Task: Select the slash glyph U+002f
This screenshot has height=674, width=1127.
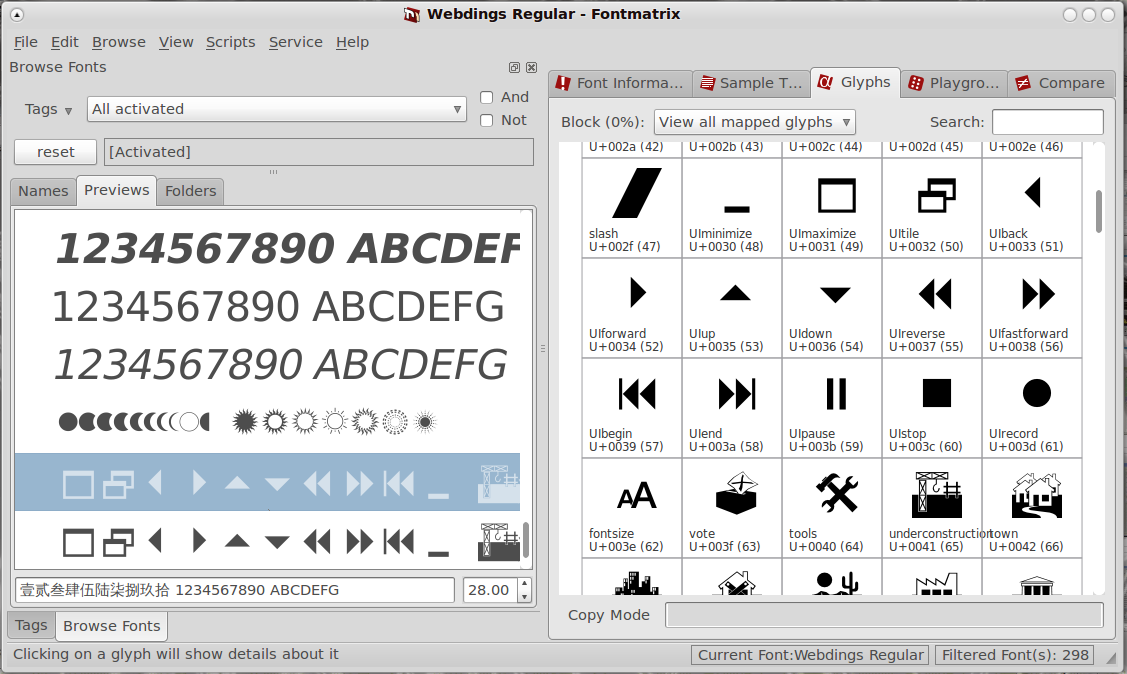Action: (x=631, y=208)
